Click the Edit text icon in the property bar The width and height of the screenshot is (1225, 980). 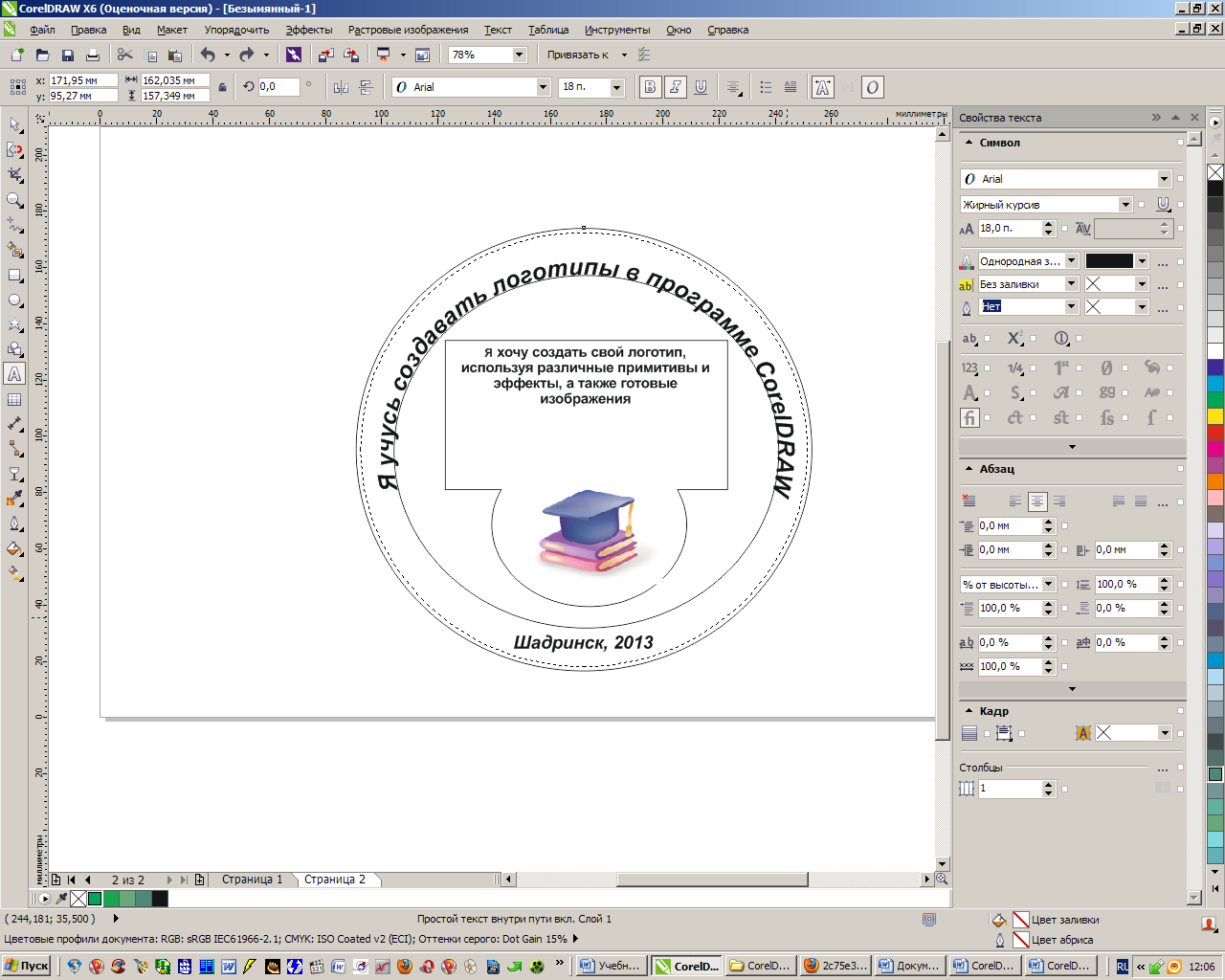[x=847, y=87]
